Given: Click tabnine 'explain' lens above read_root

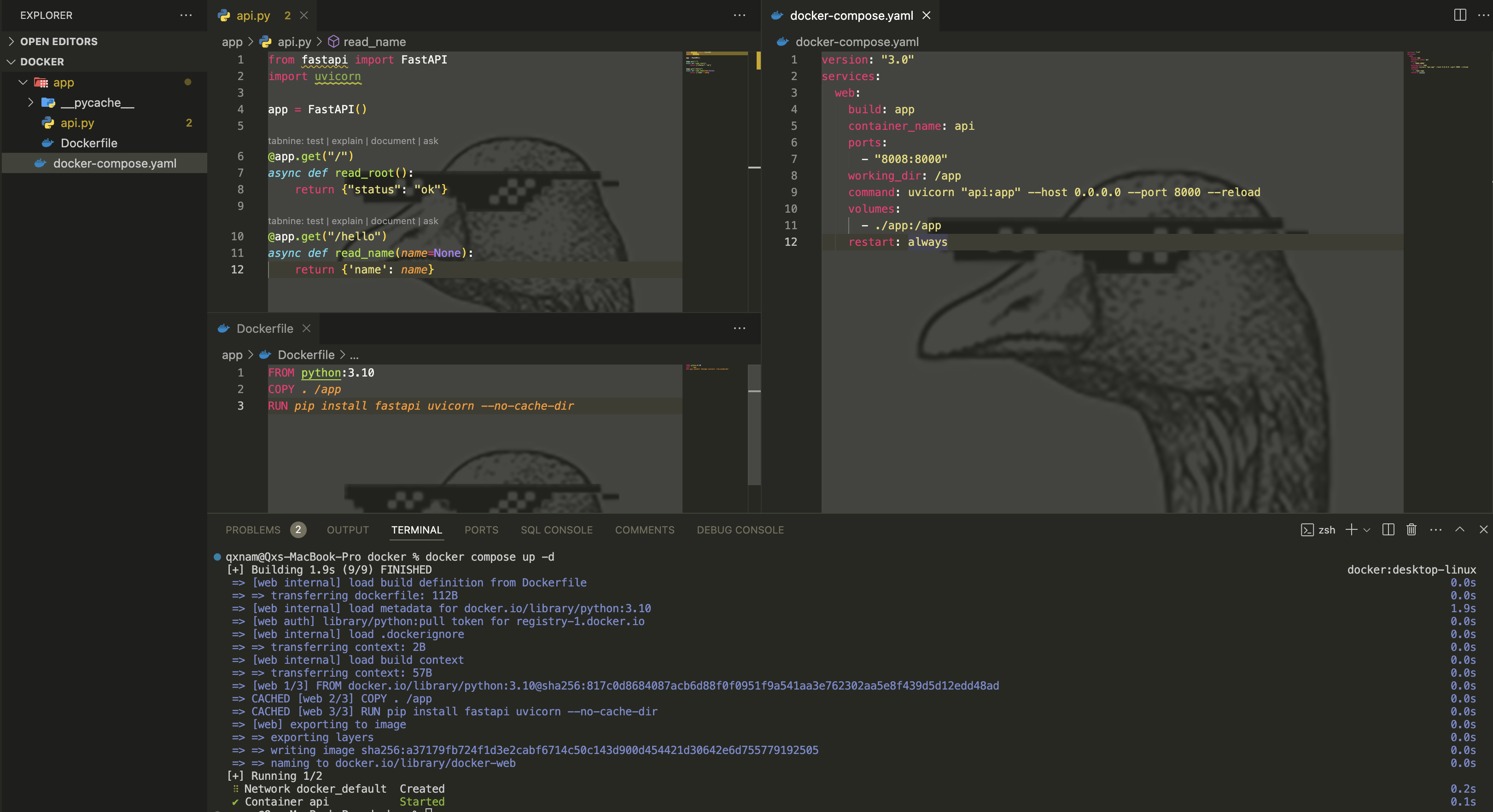Looking at the screenshot, I should coord(347,141).
